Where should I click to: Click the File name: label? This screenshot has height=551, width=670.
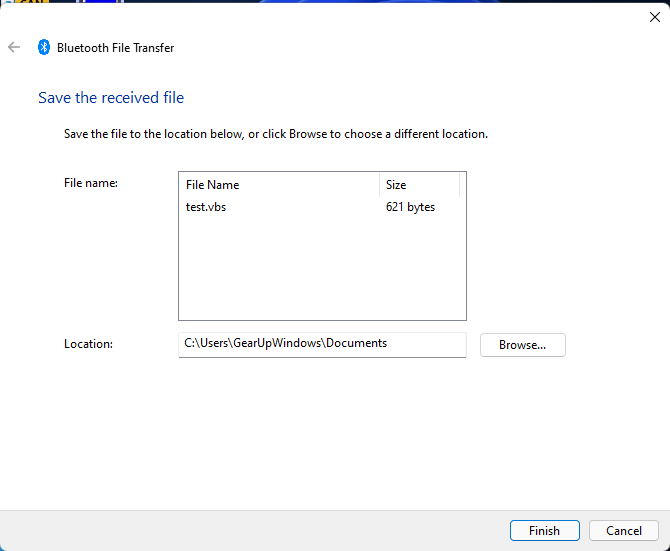click(x=91, y=183)
